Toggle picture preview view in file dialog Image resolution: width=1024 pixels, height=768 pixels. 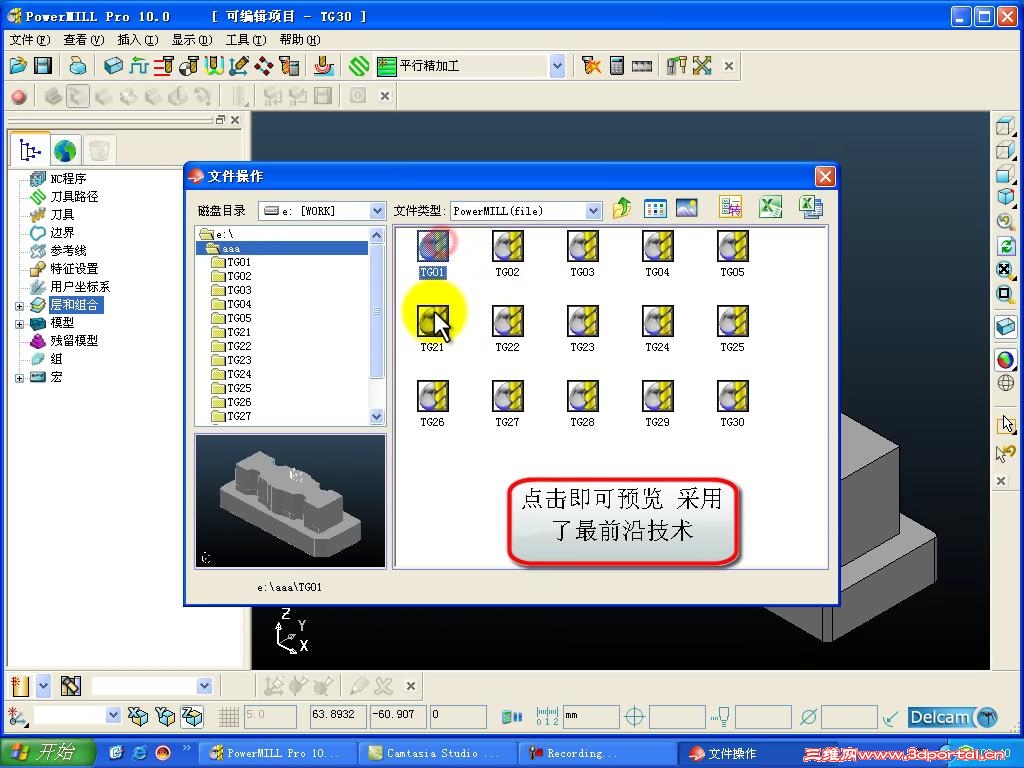tap(686, 208)
